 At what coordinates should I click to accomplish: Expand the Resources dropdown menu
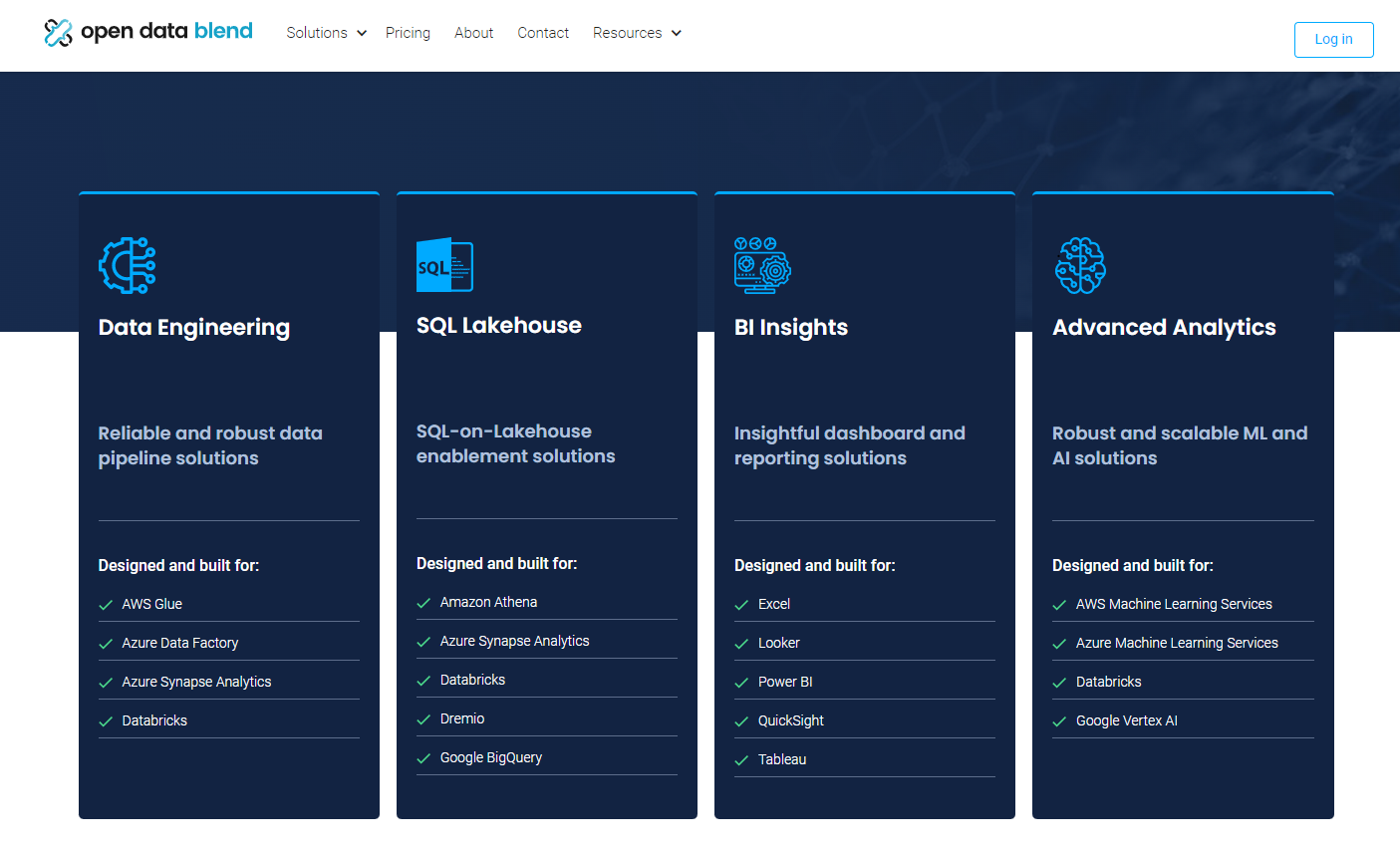[x=637, y=33]
